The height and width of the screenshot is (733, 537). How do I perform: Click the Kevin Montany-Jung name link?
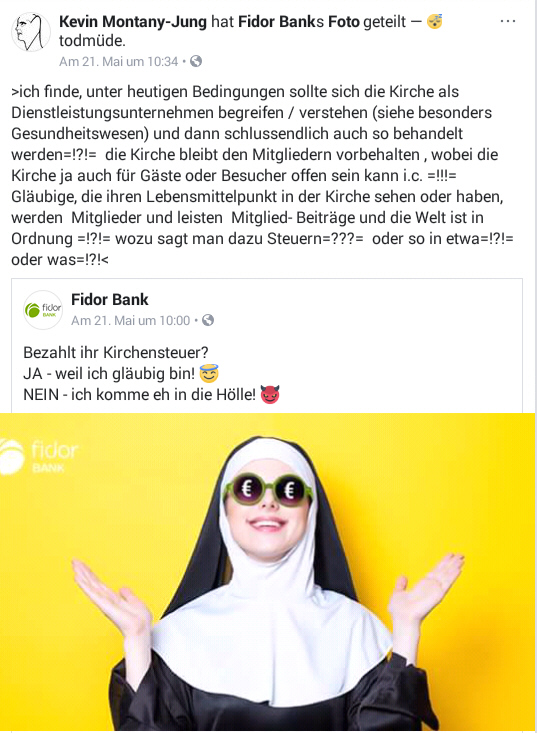pos(133,22)
